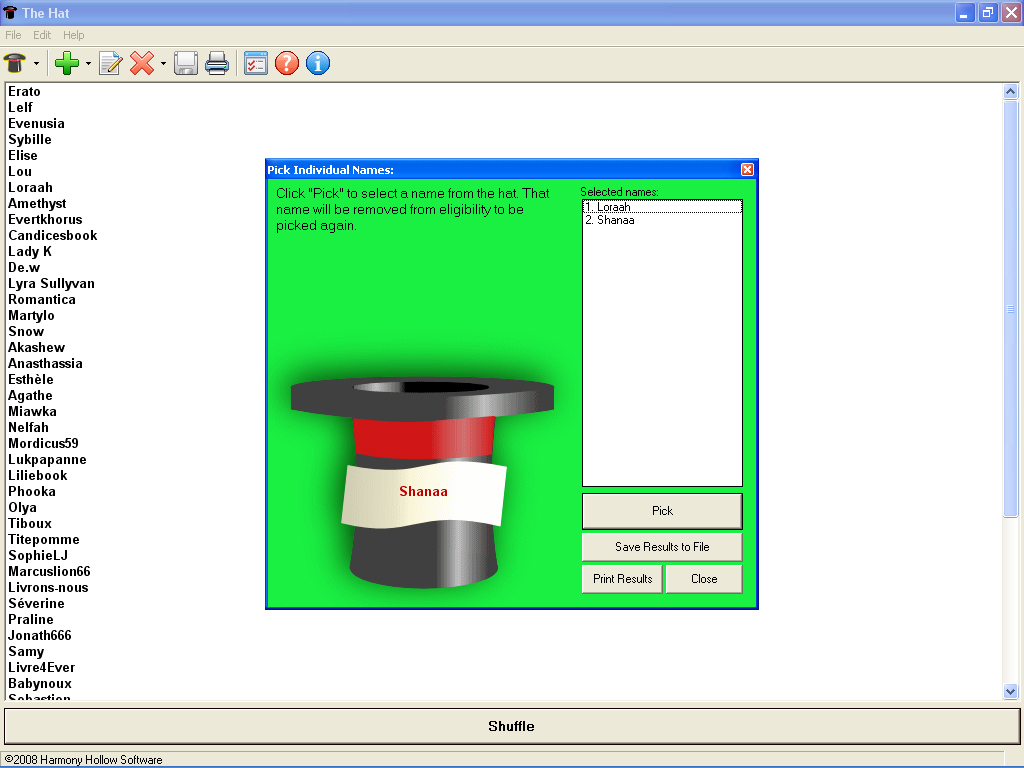
Task: Close the Pick Individual Names dialog
Action: [x=747, y=170]
